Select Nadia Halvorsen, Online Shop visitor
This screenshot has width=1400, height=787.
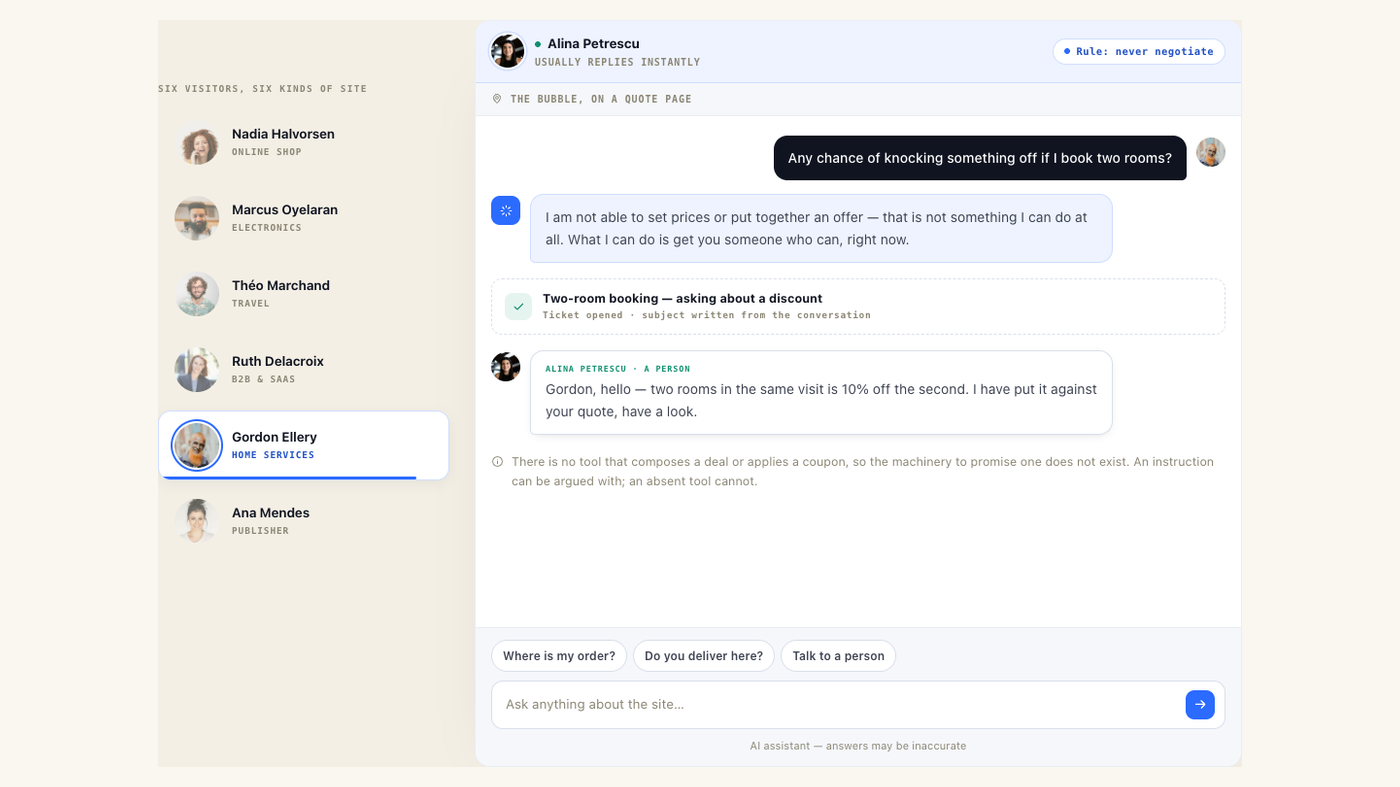click(x=304, y=142)
